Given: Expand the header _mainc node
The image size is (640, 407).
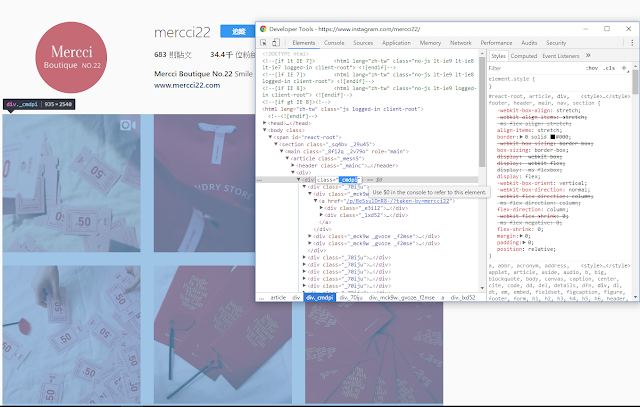Looking at the screenshot, I should pyautogui.click(x=293, y=165).
